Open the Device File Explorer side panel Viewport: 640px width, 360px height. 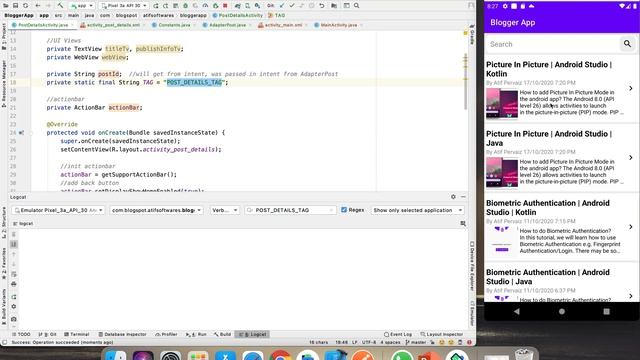point(472,266)
